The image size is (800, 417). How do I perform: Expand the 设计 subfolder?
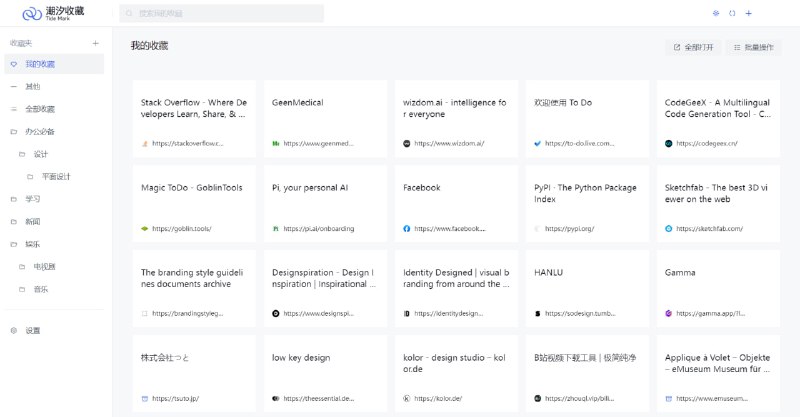click(x=22, y=154)
